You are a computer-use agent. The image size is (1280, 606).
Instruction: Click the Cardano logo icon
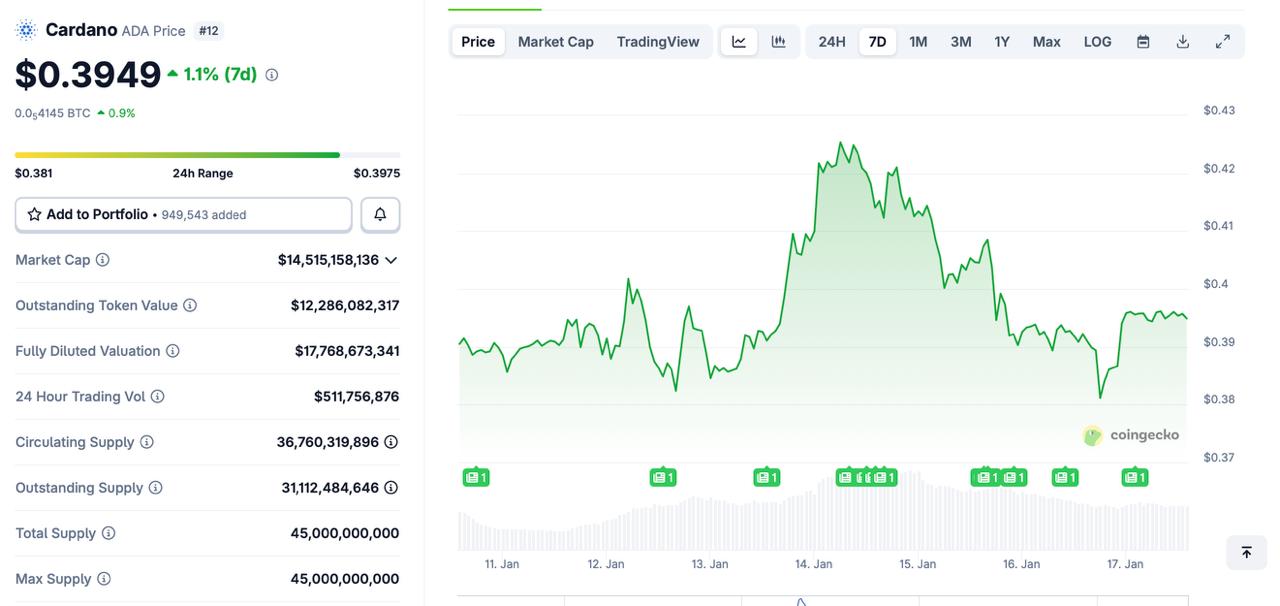point(24,29)
